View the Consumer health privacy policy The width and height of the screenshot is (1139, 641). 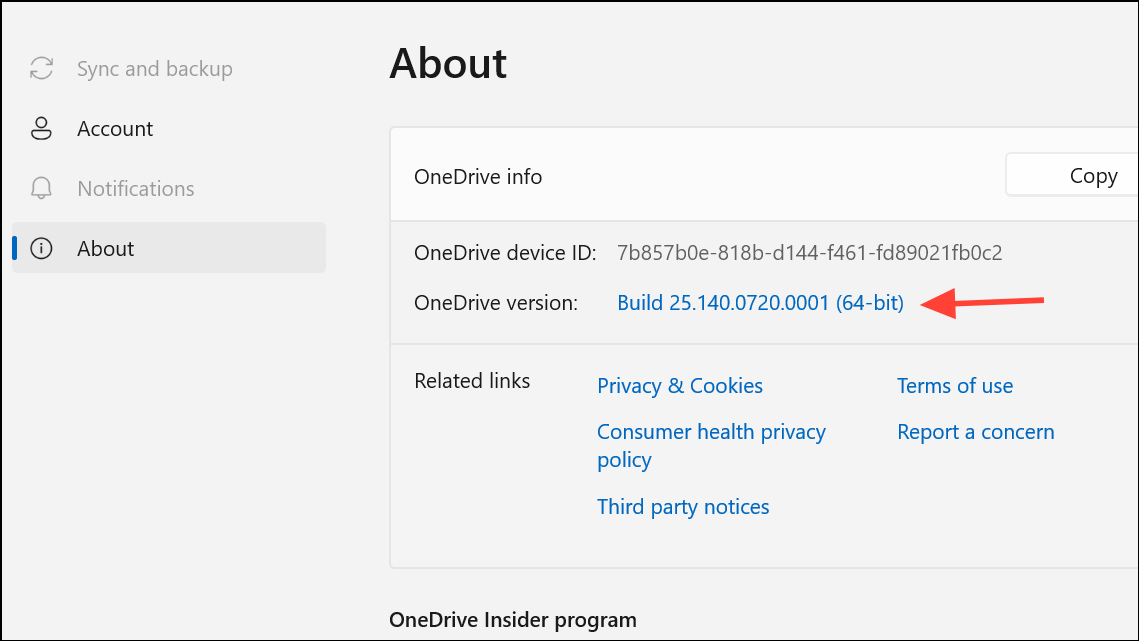[710, 445]
